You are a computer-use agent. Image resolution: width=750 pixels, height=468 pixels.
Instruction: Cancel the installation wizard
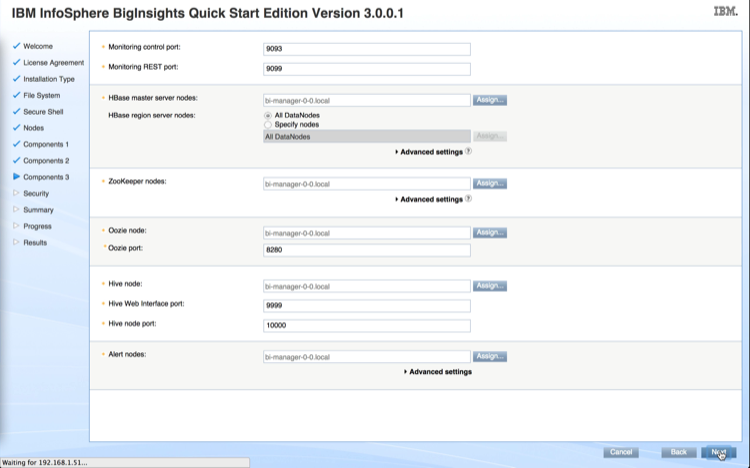pyautogui.click(x=621, y=452)
